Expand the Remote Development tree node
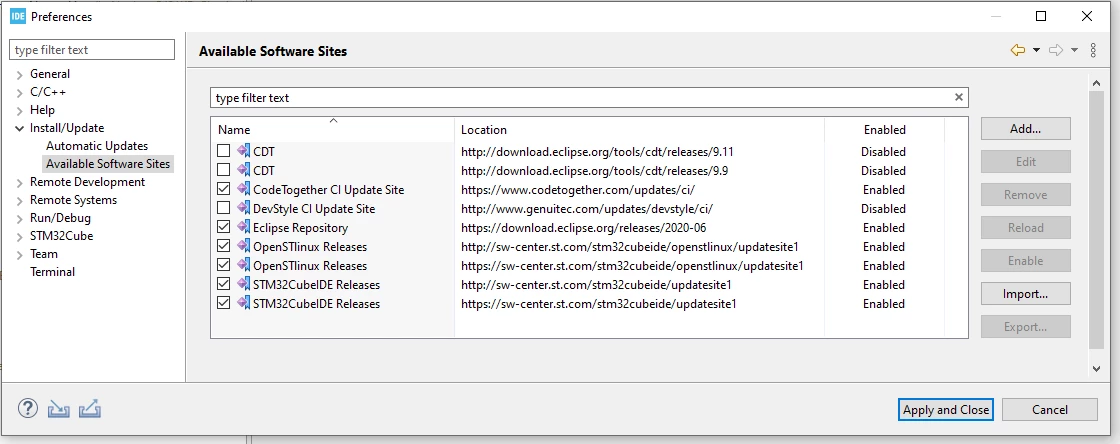Image resolution: width=1120 pixels, height=444 pixels. (19, 183)
